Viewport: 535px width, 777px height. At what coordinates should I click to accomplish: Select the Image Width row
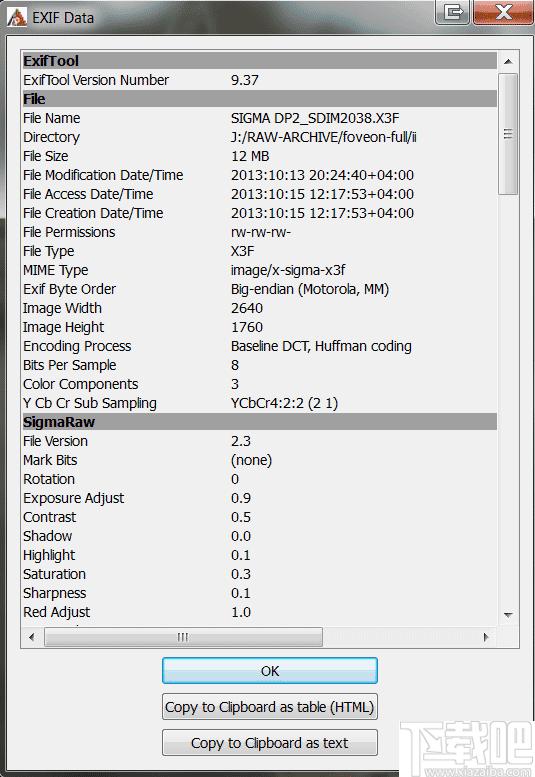coord(260,308)
